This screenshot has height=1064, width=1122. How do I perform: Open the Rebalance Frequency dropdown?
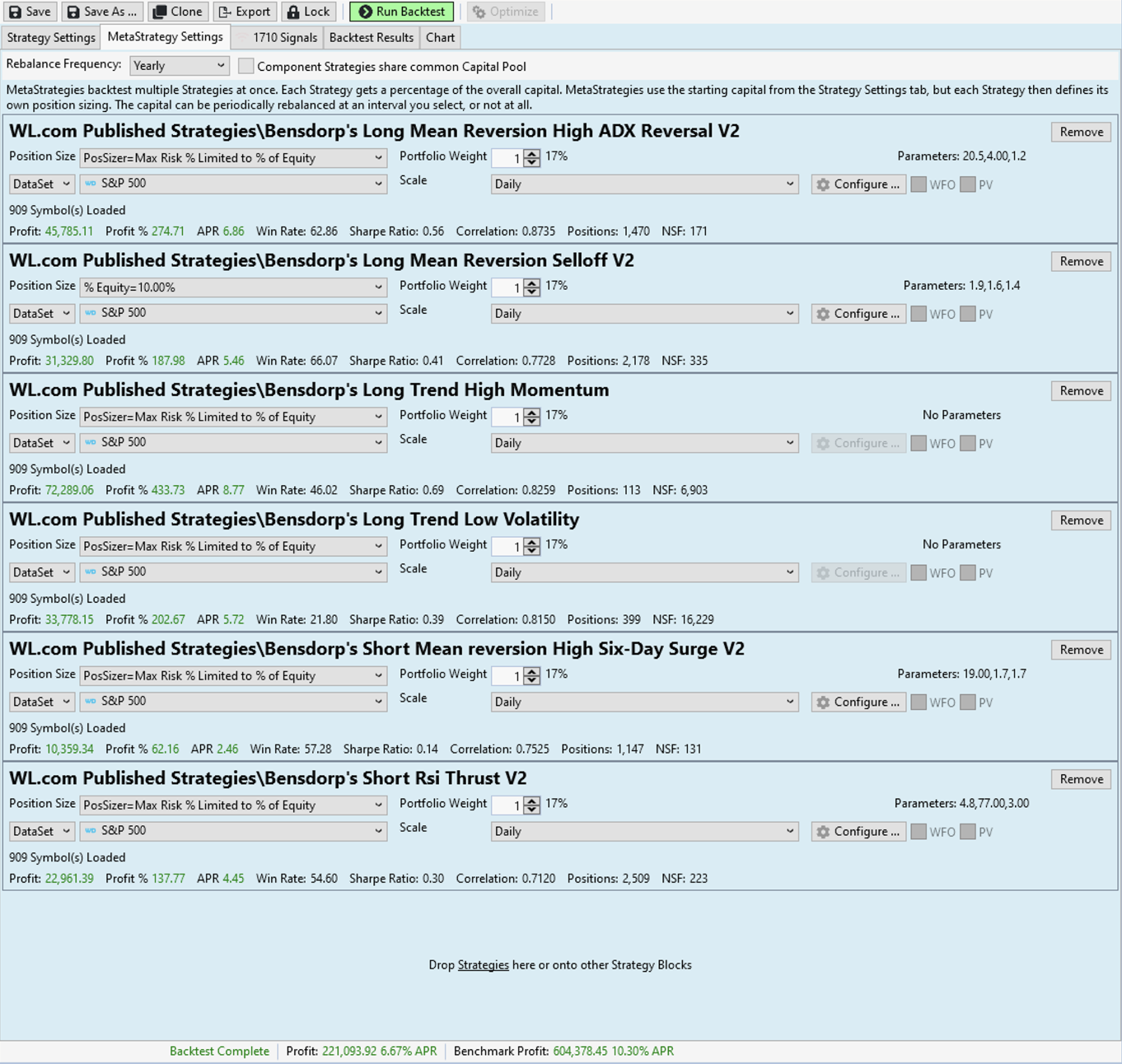[179, 66]
